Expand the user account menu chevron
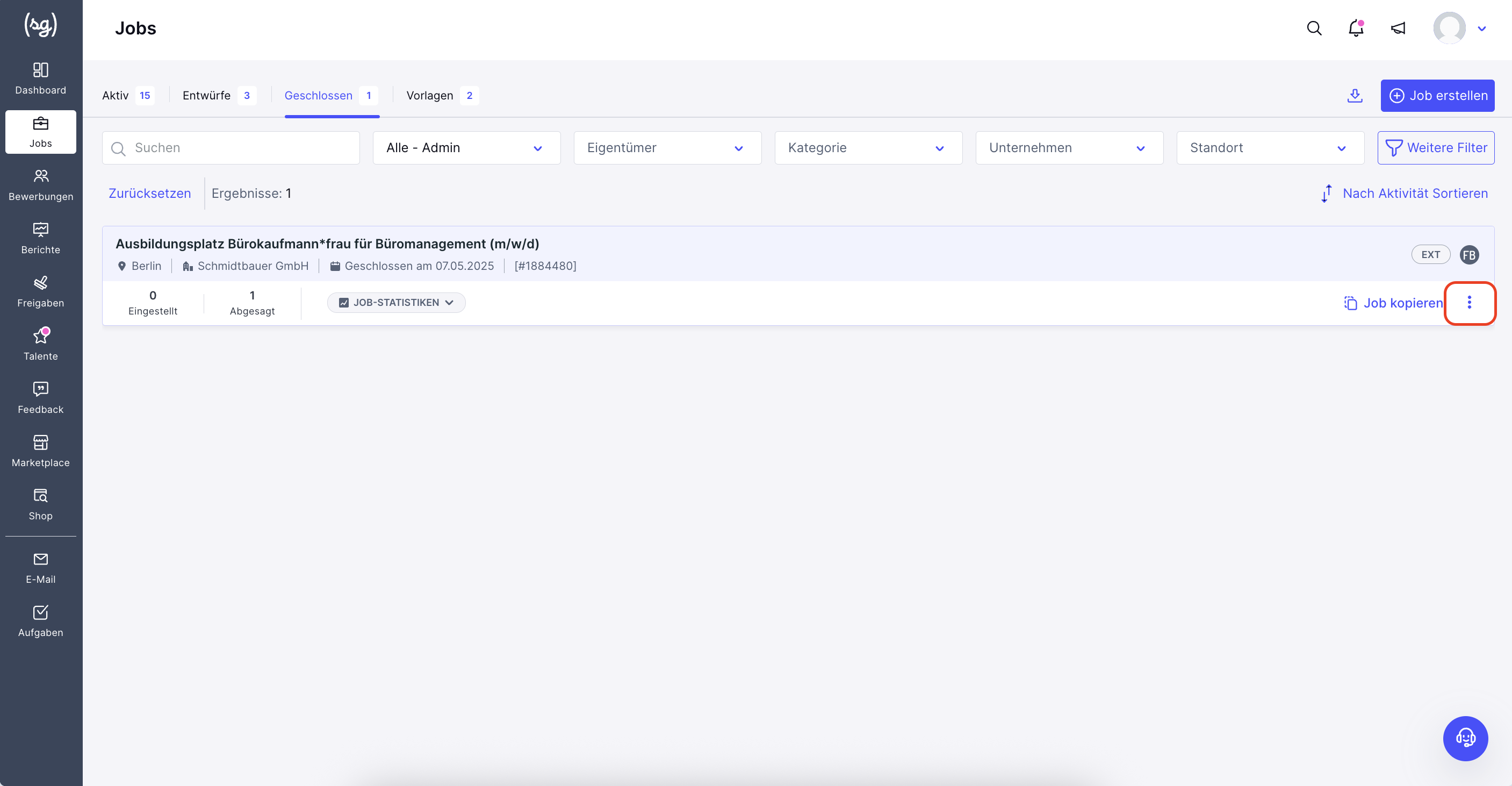 pos(1482,29)
